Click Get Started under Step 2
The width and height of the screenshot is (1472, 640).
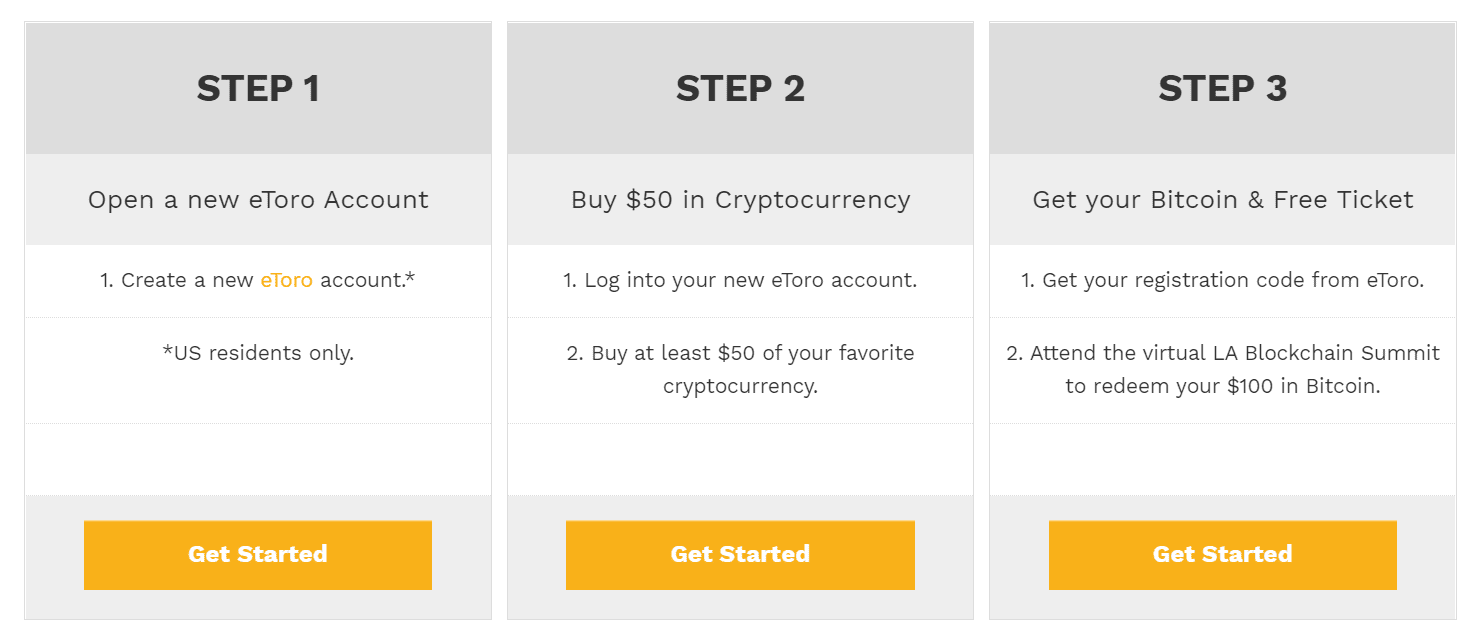click(x=740, y=555)
